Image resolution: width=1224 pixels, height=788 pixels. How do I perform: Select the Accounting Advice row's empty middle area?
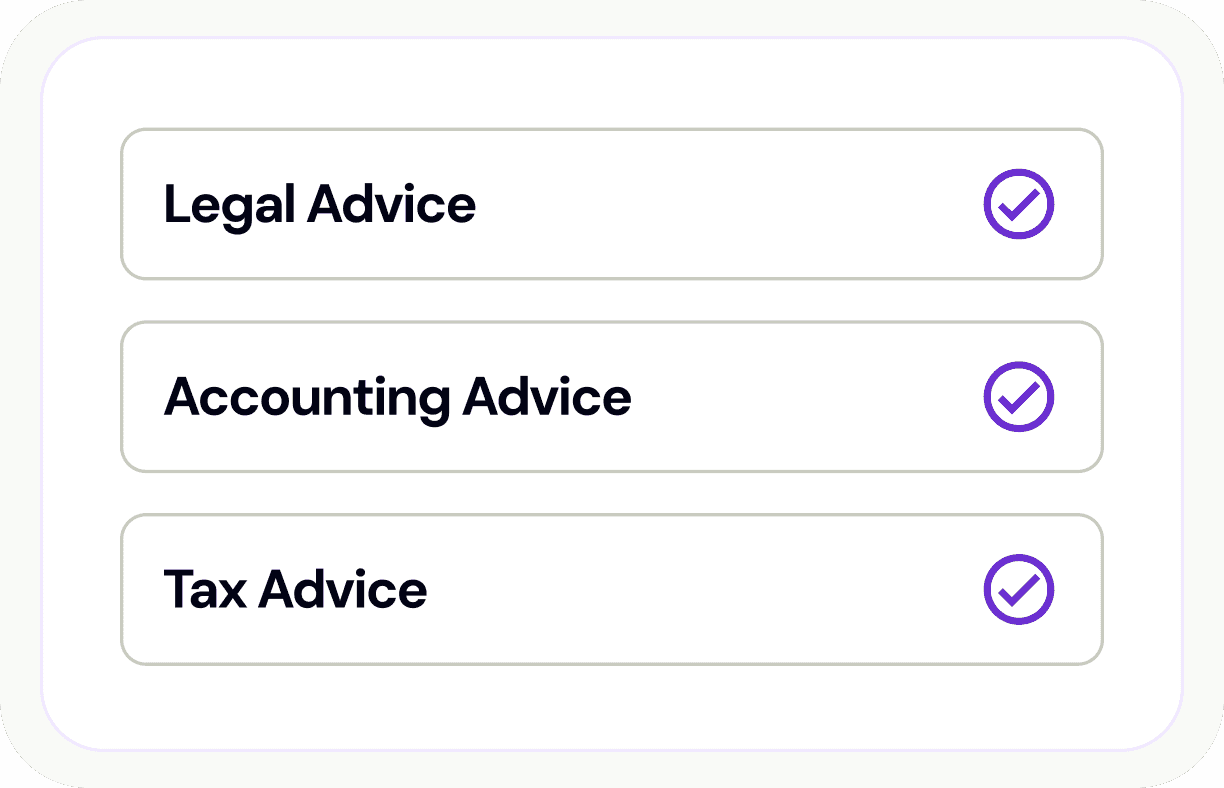(800, 397)
